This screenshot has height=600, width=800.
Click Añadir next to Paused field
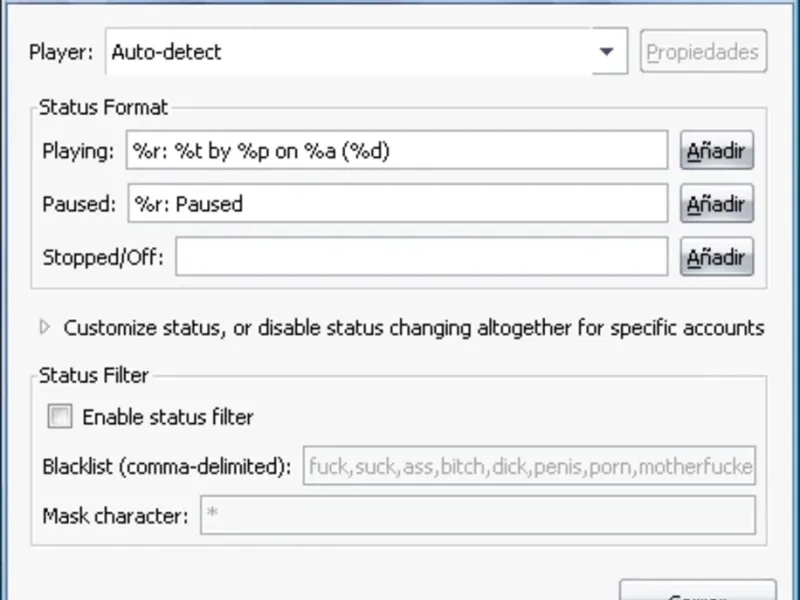click(716, 204)
